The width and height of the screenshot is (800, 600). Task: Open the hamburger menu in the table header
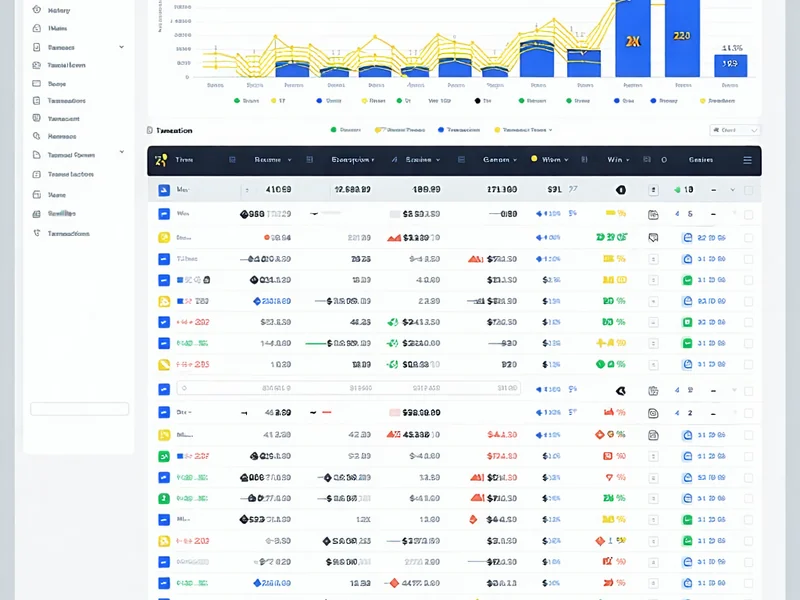coord(747,160)
